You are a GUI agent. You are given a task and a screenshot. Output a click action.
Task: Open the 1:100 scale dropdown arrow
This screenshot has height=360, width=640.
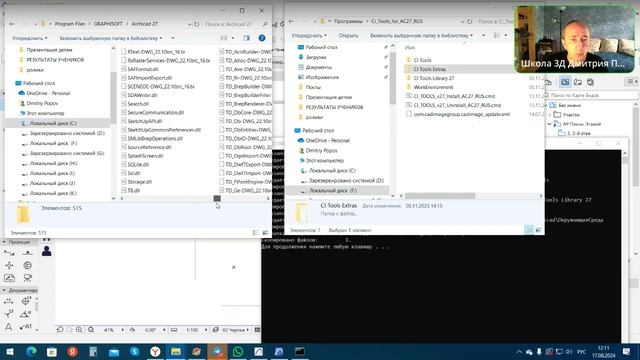click(x=205, y=329)
